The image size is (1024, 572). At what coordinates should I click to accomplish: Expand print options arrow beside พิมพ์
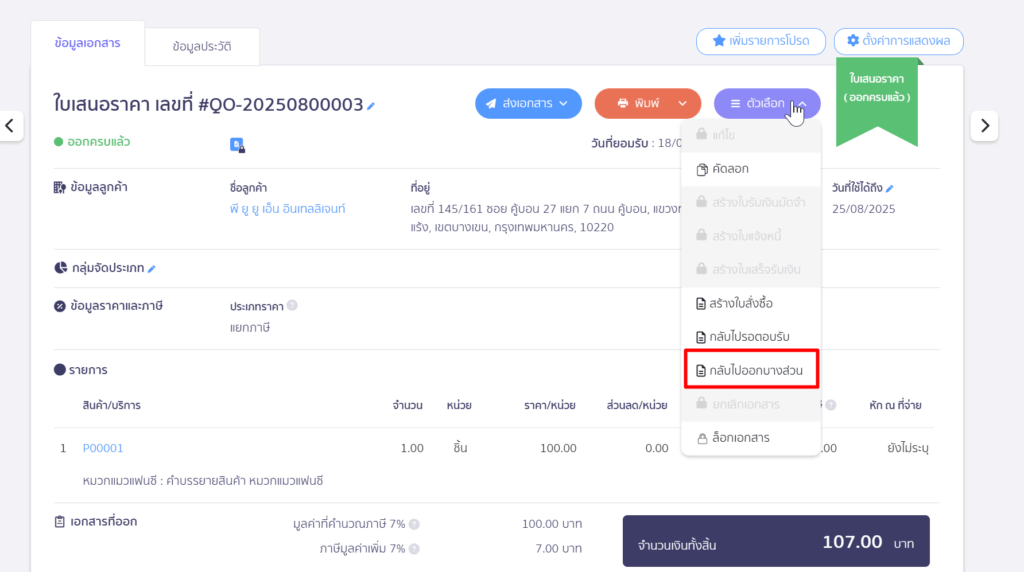[682, 103]
